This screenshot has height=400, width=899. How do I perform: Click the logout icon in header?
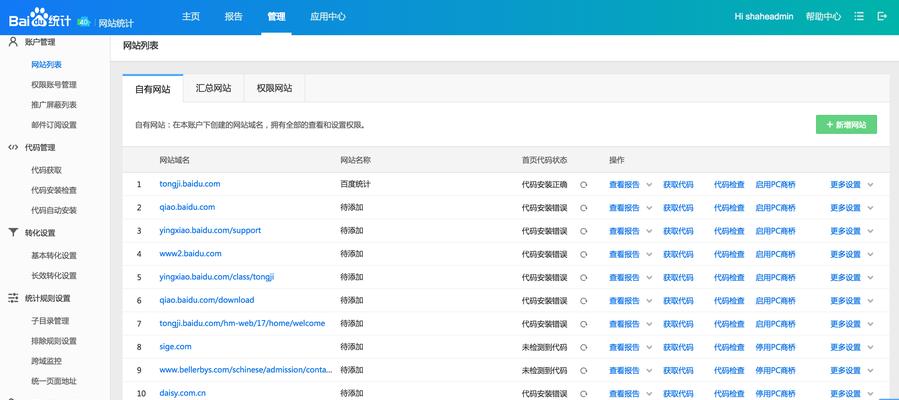click(882, 17)
